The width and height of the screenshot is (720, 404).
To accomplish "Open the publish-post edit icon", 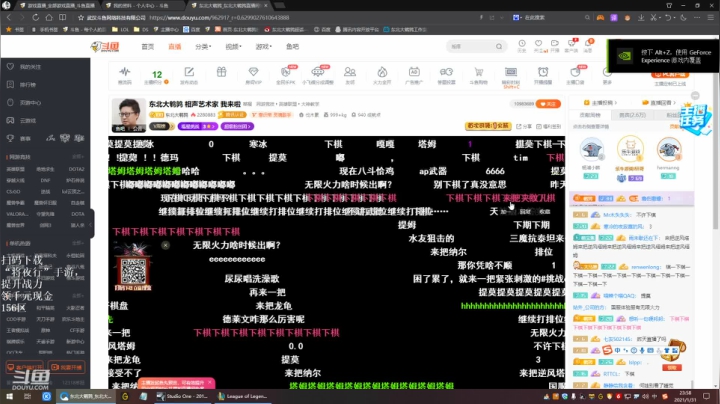I will [x=189, y=75].
